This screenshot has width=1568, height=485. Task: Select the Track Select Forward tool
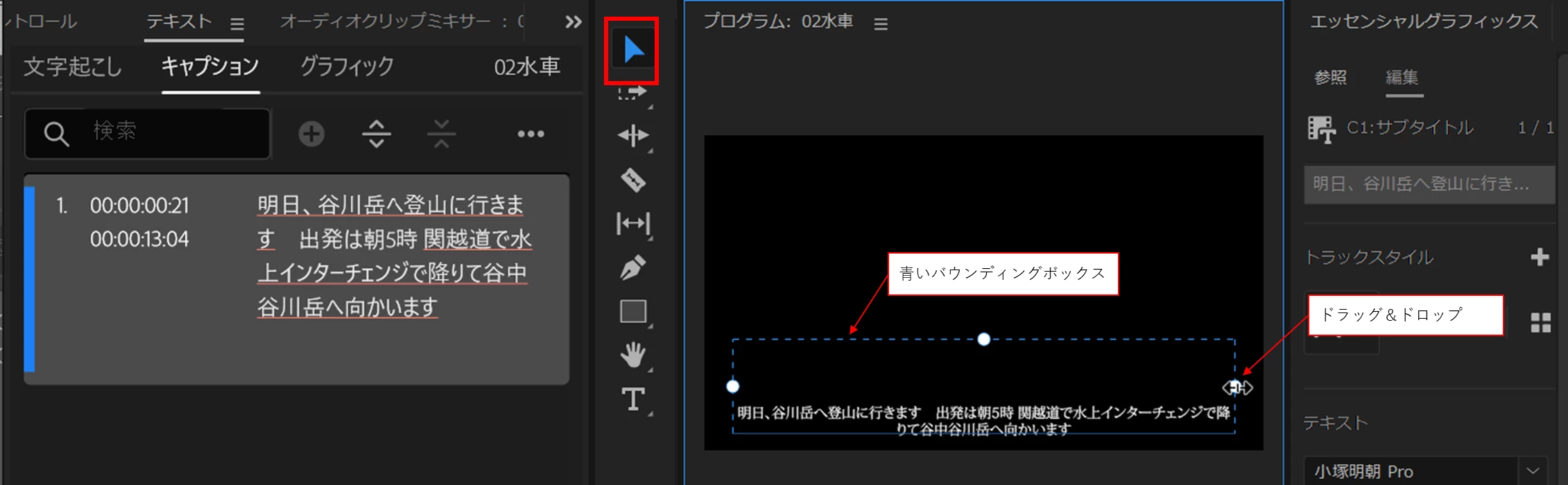click(x=632, y=94)
